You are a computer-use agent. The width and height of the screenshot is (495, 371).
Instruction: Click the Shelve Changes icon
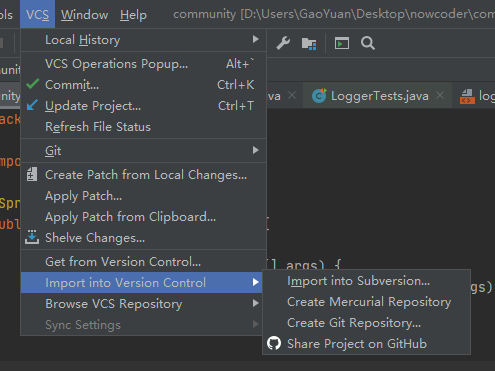tap(32, 237)
